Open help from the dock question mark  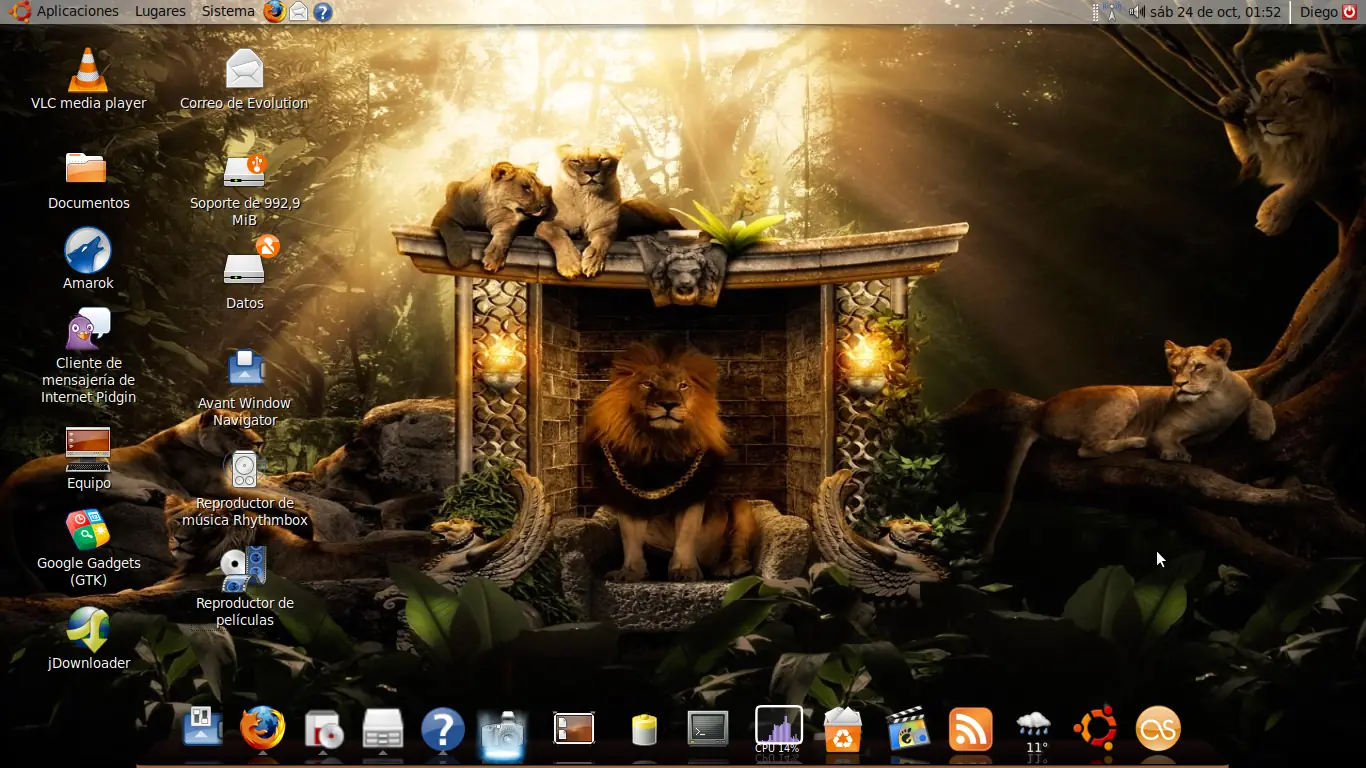point(443,729)
